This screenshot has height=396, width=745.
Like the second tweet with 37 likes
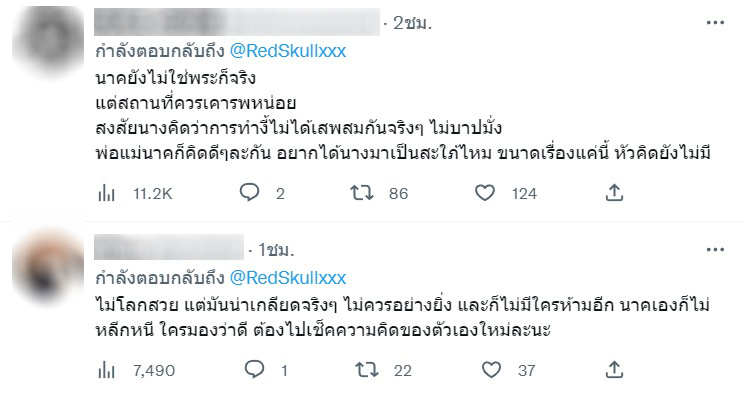point(491,370)
